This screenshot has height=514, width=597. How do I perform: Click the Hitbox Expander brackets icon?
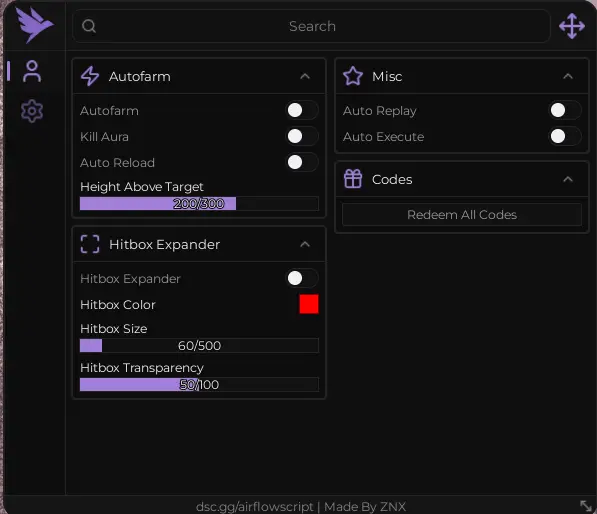(90, 244)
